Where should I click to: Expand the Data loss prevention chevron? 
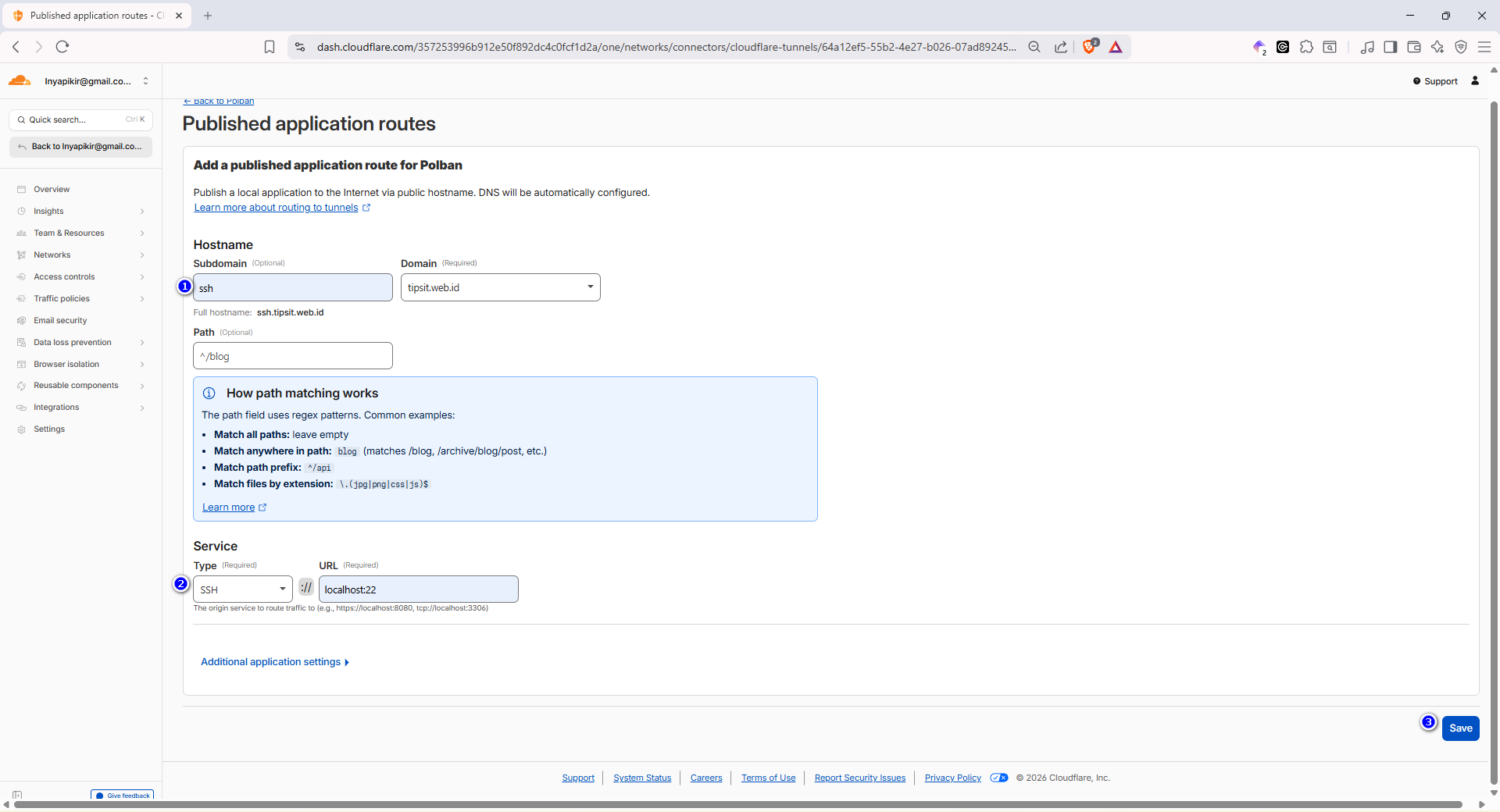[x=142, y=343]
